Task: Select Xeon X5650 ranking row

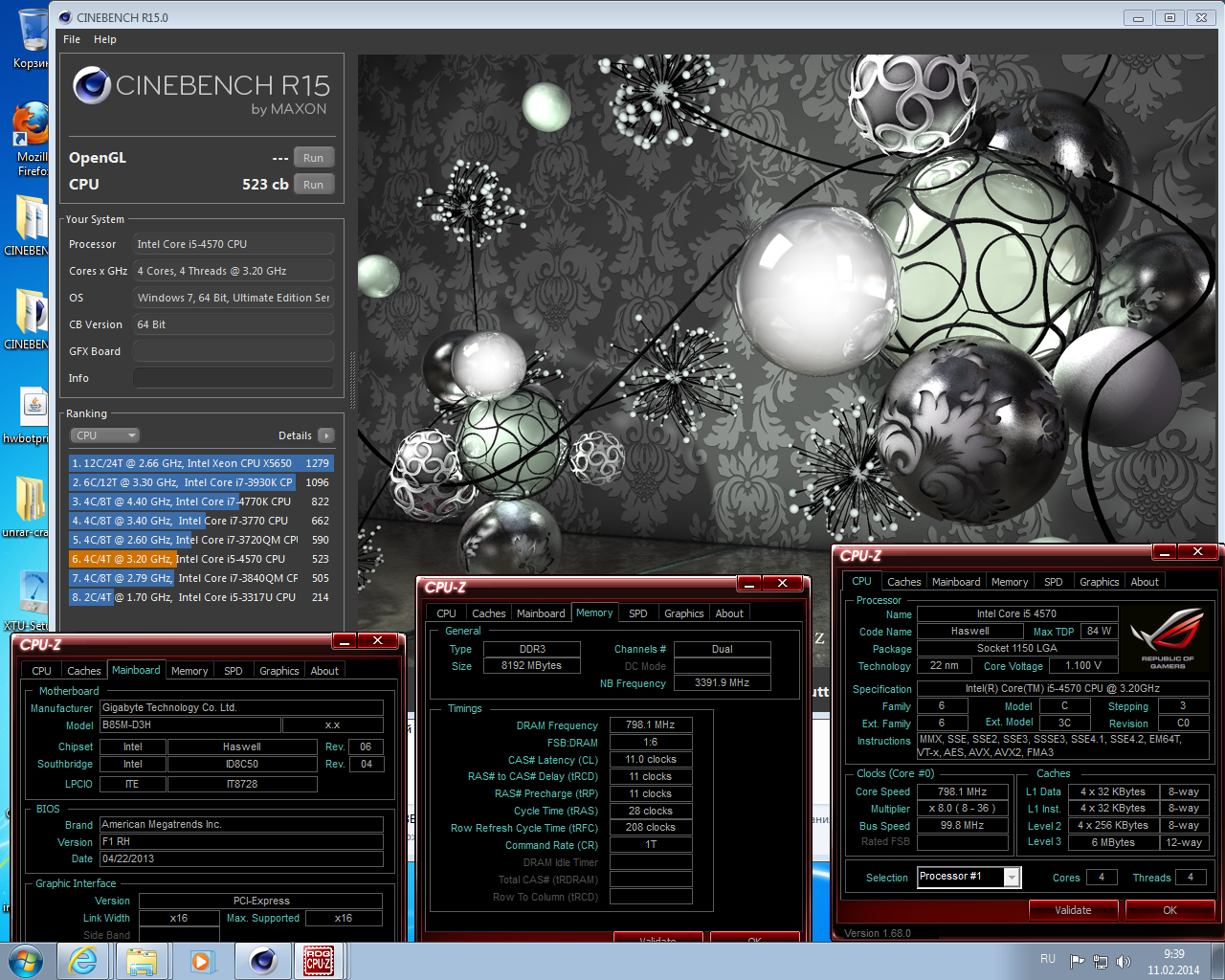Action: tap(201, 463)
